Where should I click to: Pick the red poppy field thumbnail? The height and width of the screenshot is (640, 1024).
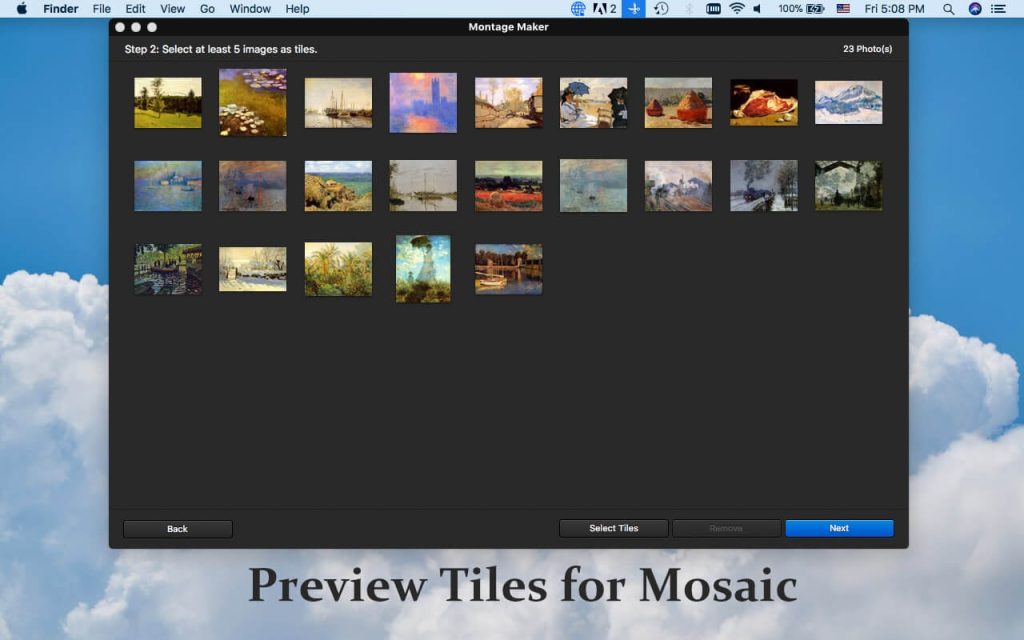click(508, 186)
